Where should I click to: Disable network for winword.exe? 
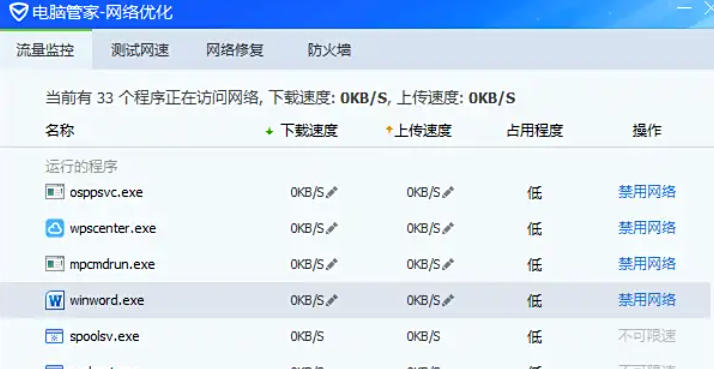647,300
